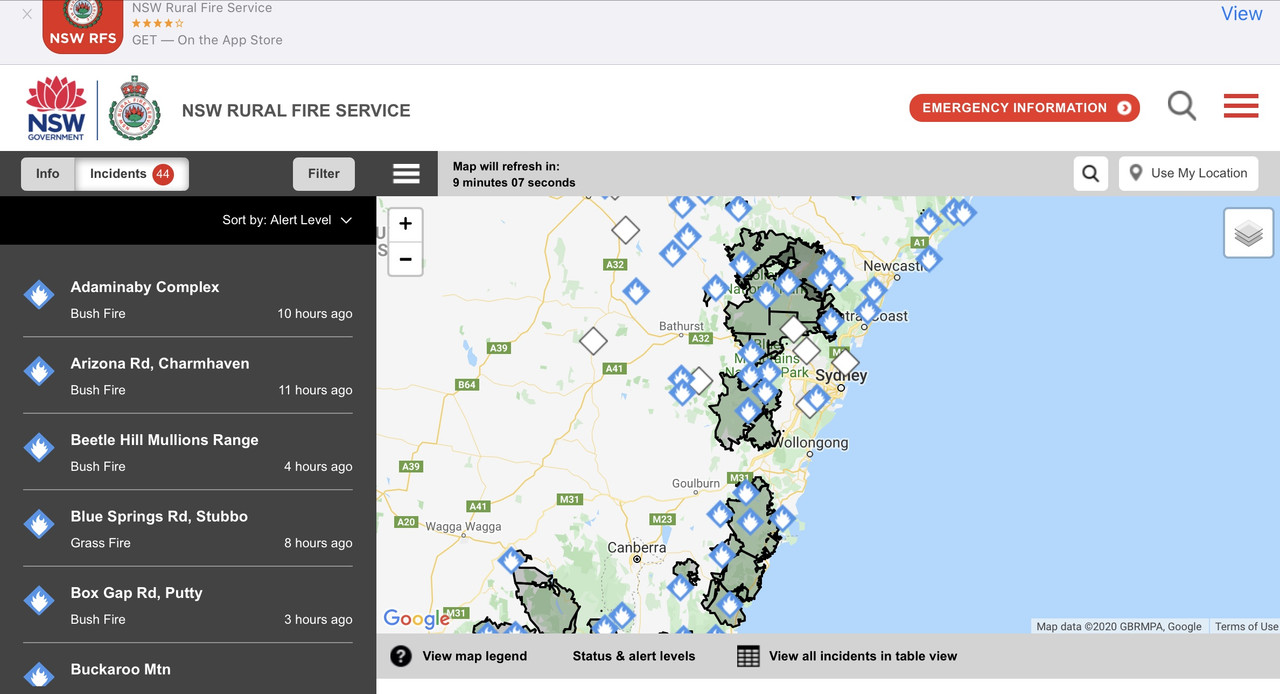The width and height of the screenshot is (1280, 694).
Task: Switch to the Info tab
Action: [48, 174]
